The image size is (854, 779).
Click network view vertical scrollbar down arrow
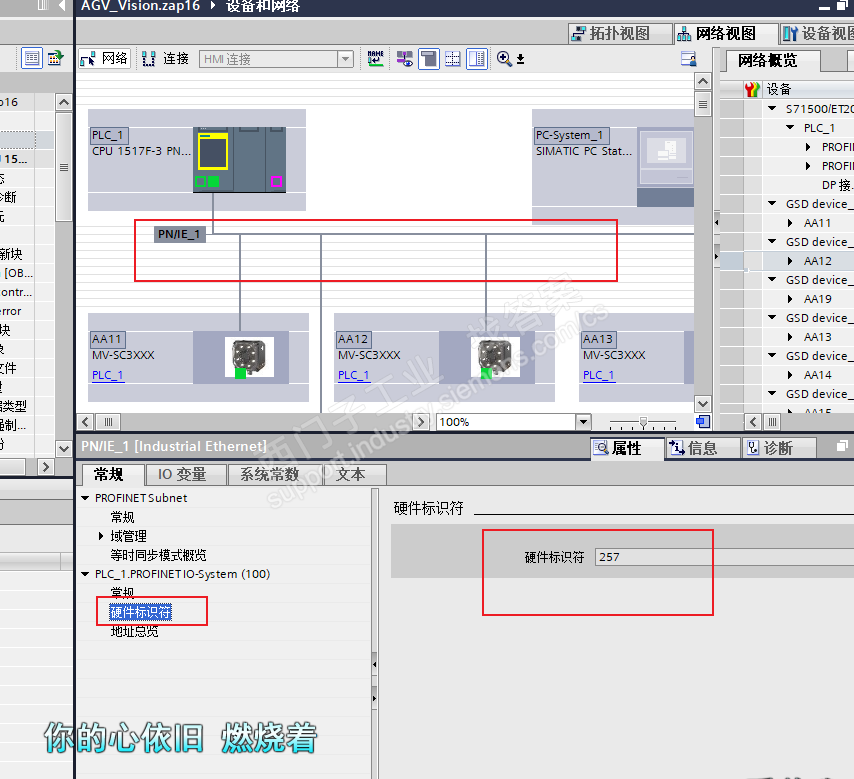pos(703,404)
